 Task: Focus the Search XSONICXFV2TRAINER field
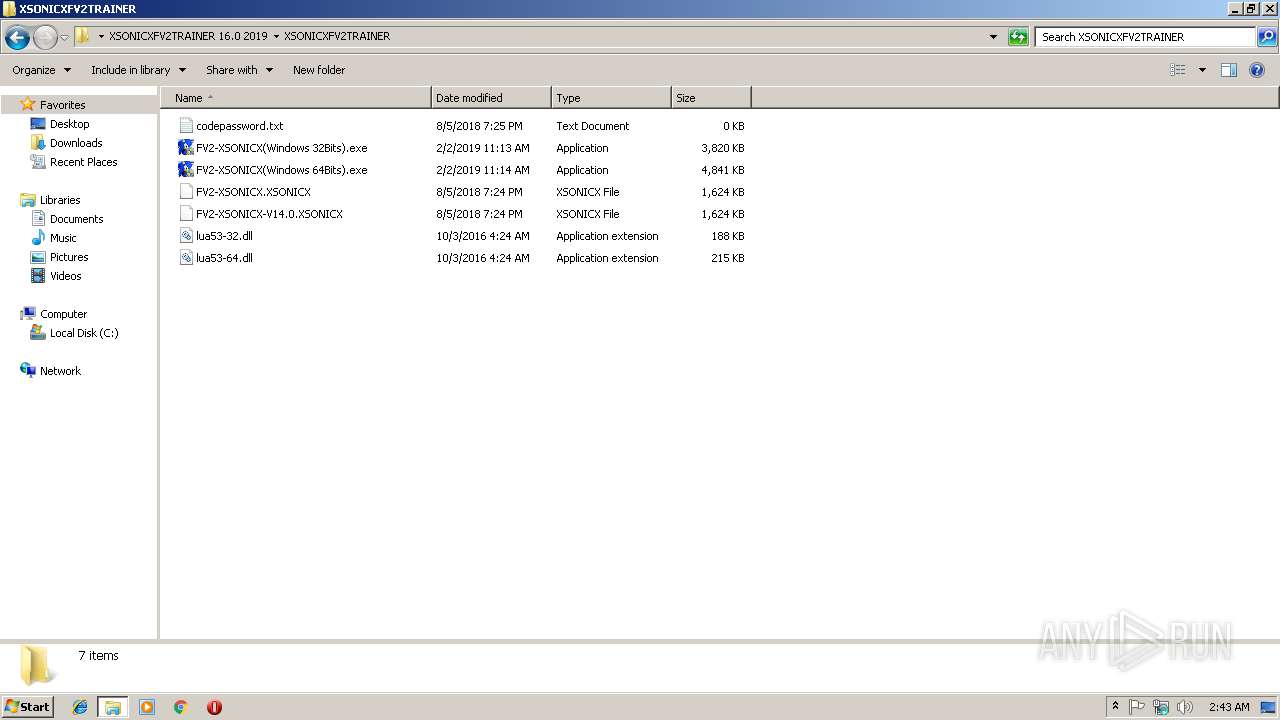click(1146, 37)
